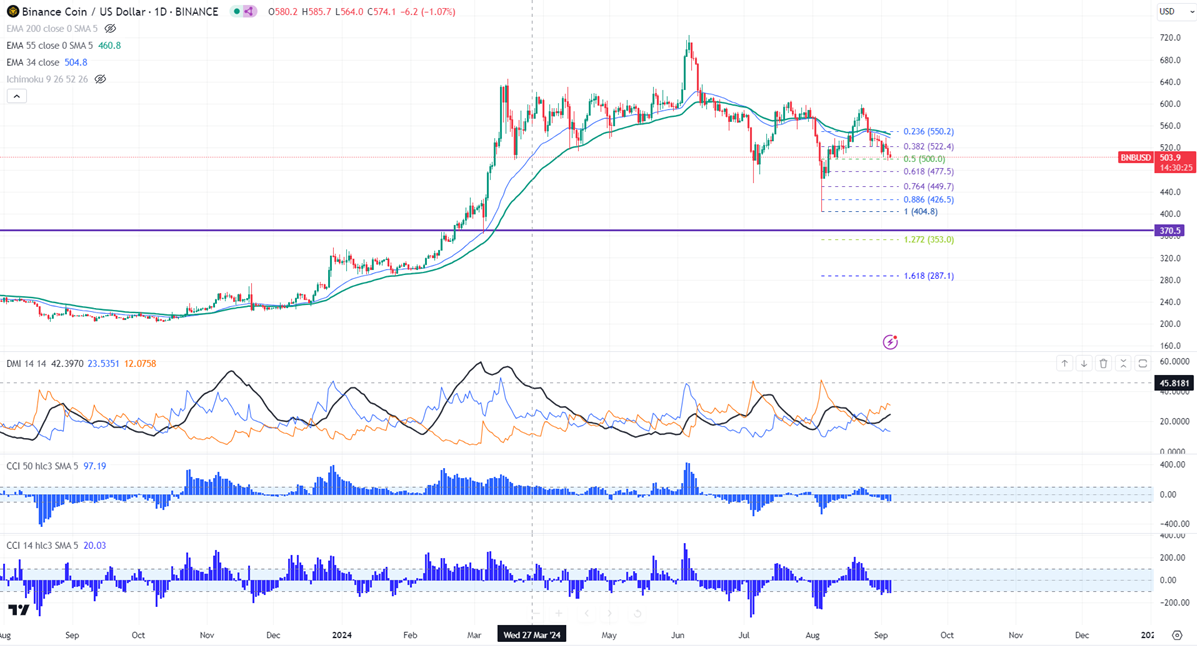The image size is (1197, 646).
Task: Collapse the DMI pane
Action: (x=1123, y=363)
